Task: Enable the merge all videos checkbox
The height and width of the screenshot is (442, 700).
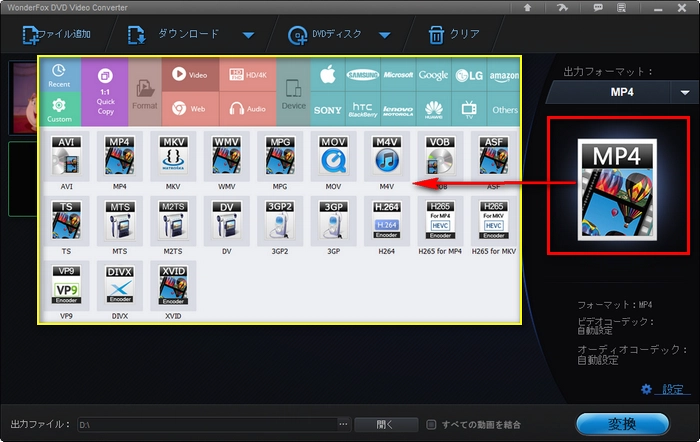Action: tap(431, 424)
